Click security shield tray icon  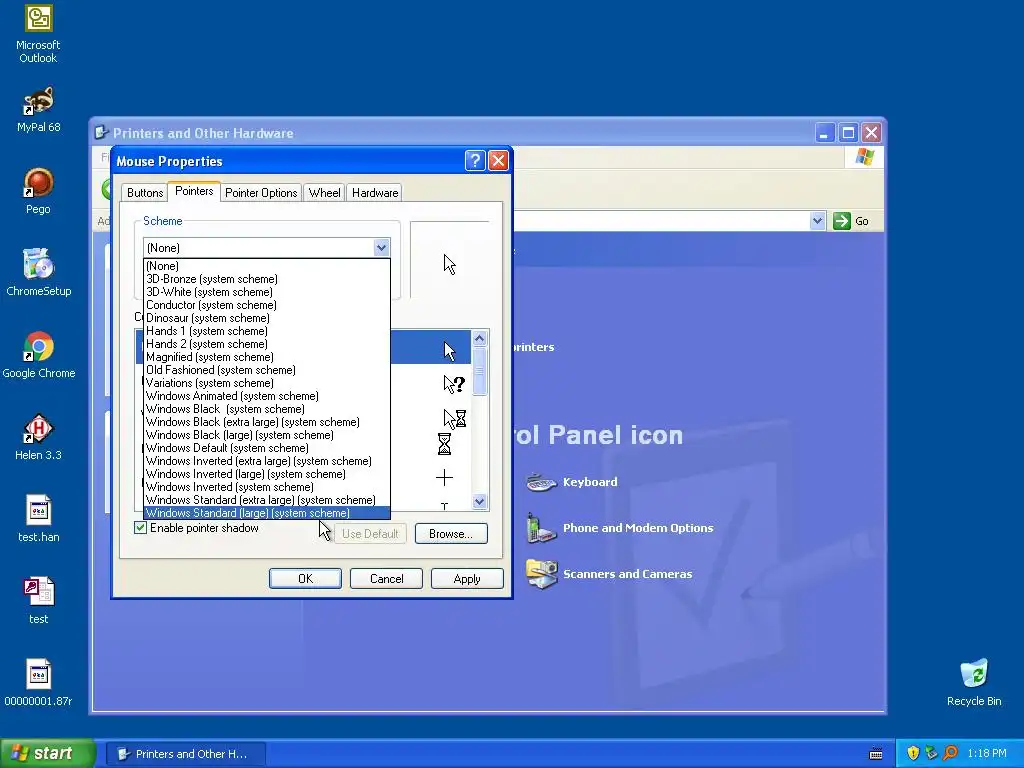click(x=913, y=754)
